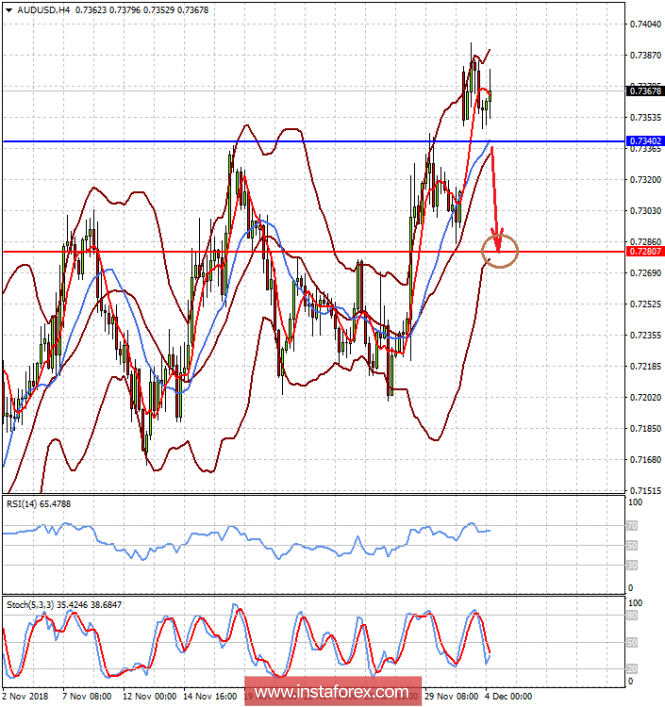Click the Stochastic 100 level scale label
Viewport: 665px width, 707px height.
pyautogui.click(x=634, y=605)
